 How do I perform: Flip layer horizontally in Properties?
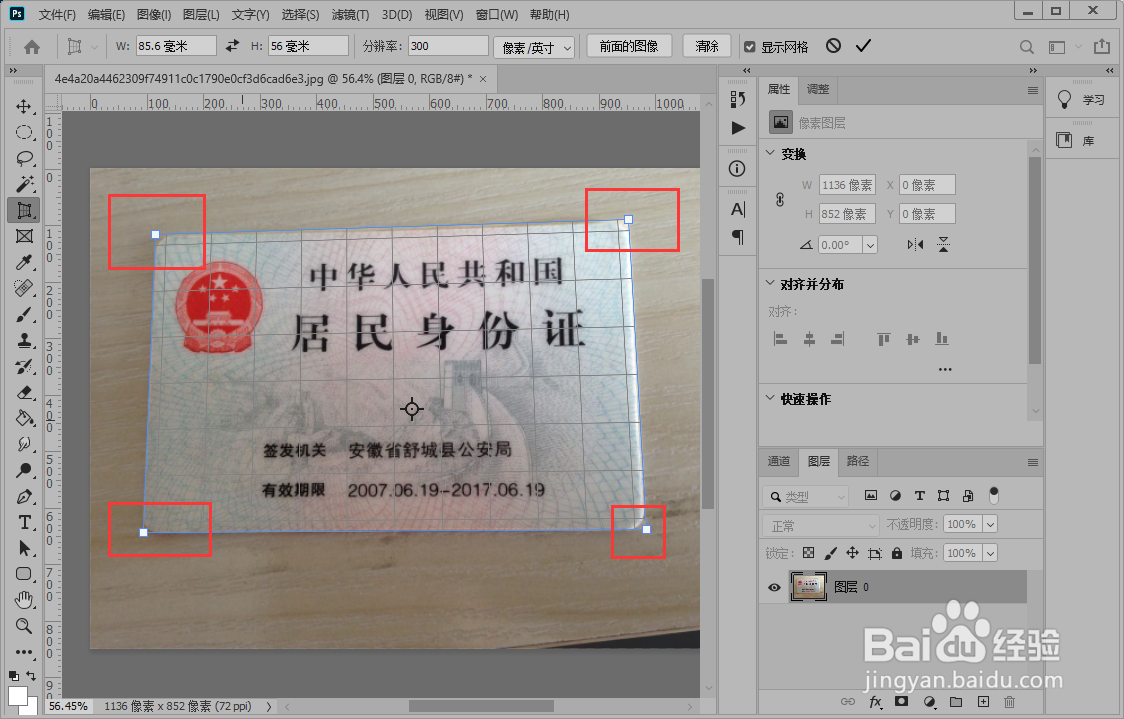coord(915,244)
